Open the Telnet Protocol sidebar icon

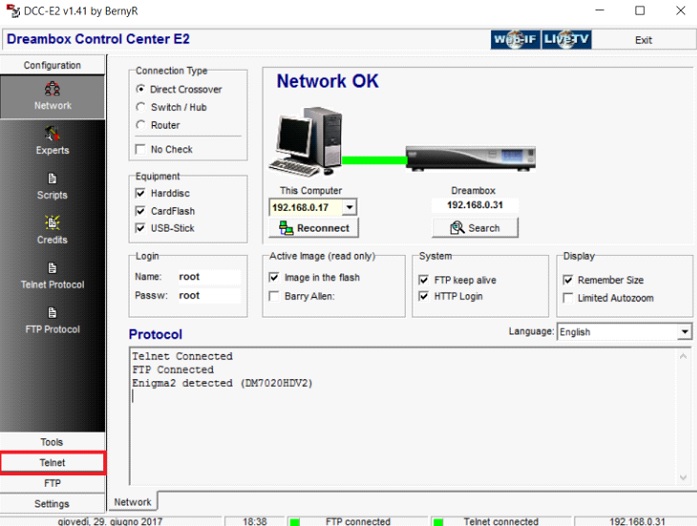52,274
